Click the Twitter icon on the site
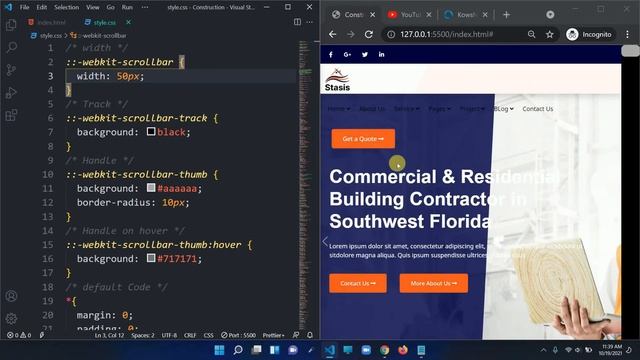Screen dimensions: 640x360 coord(364,54)
